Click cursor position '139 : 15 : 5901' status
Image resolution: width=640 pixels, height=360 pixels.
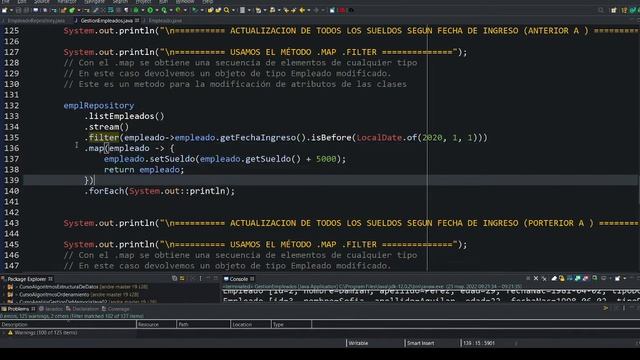point(479,343)
